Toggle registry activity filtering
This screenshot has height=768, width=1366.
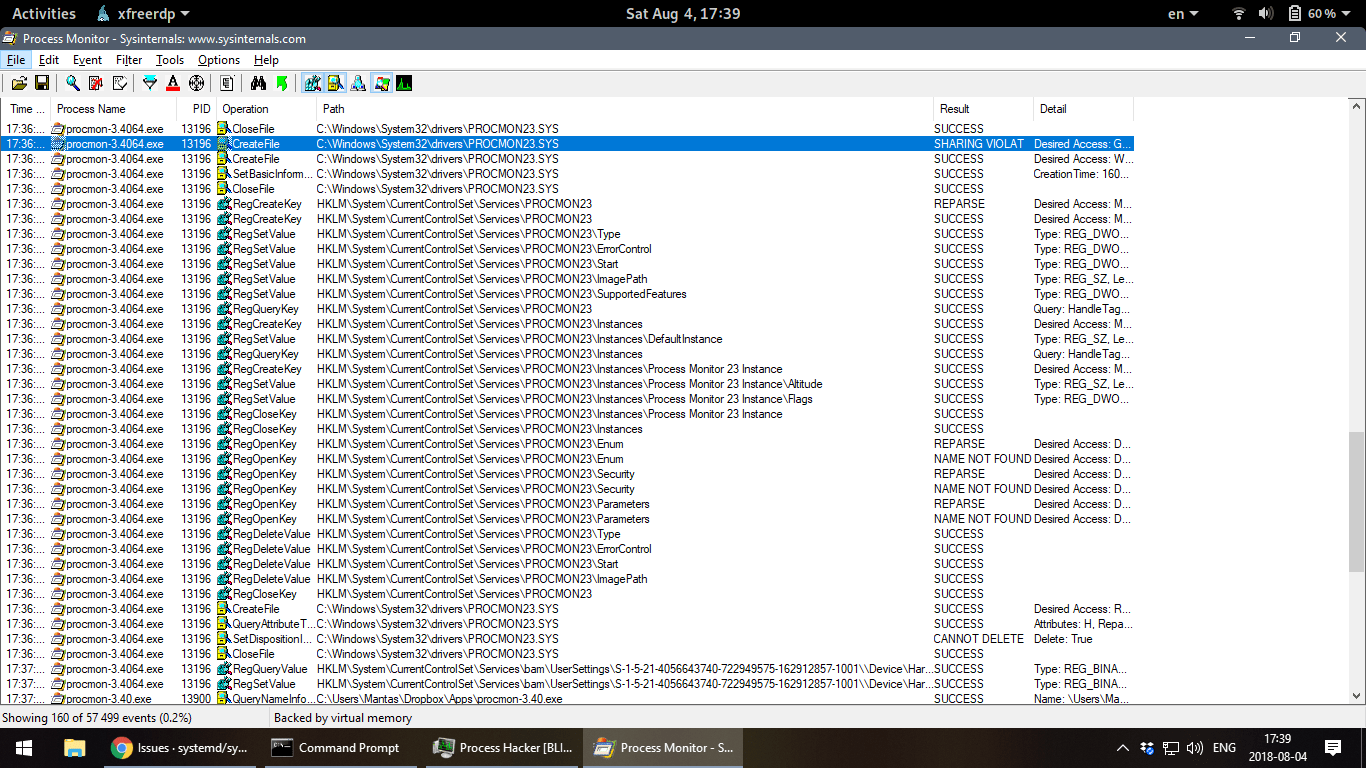(312, 83)
